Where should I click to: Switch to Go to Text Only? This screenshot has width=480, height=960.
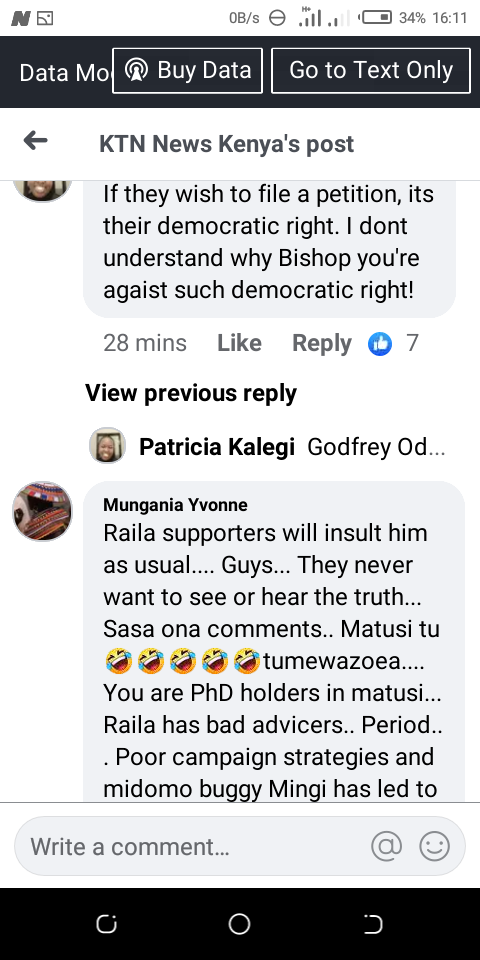[x=371, y=70]
